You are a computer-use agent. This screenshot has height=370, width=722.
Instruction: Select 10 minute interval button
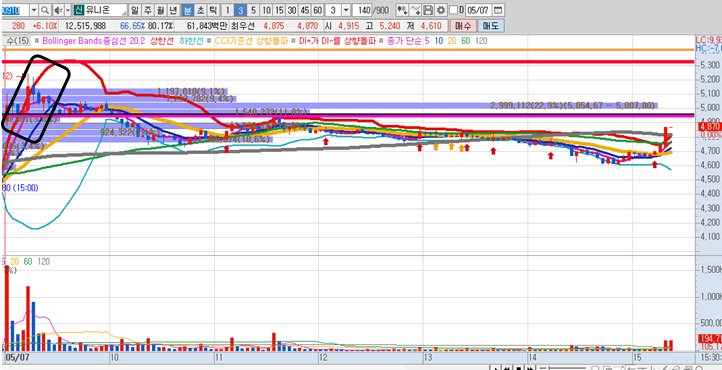point(267,10)
